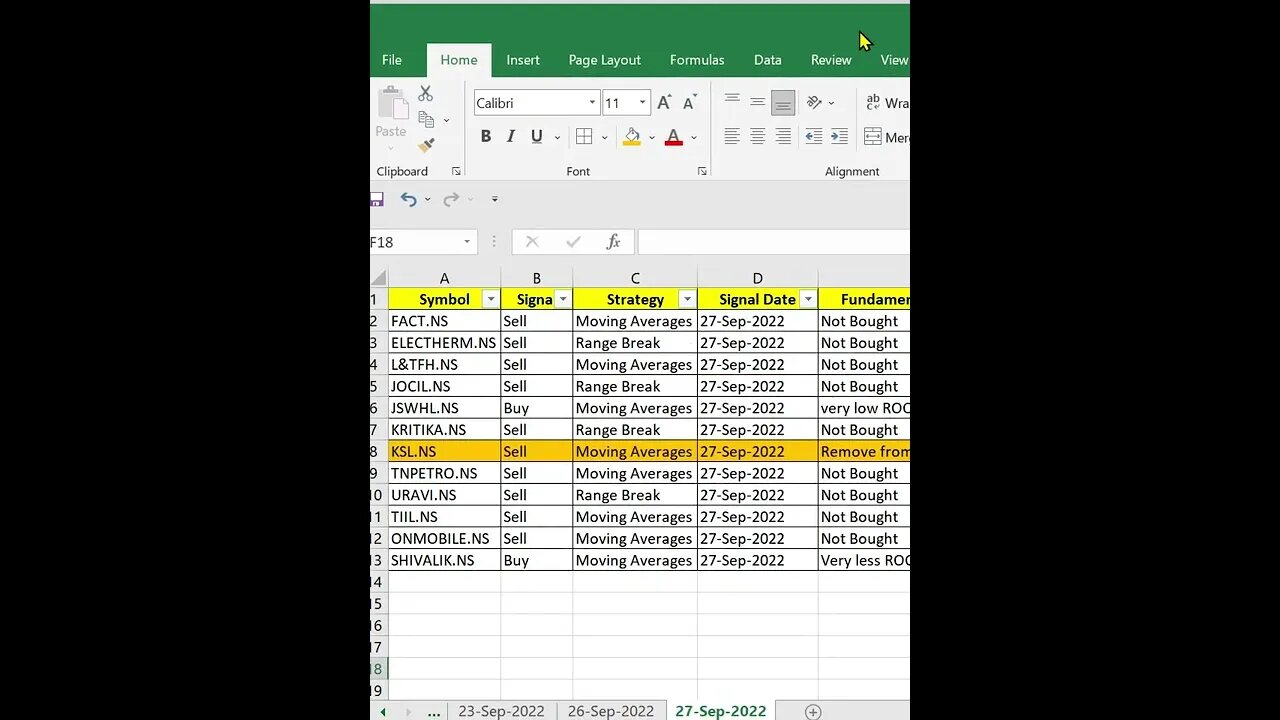
Task: Toggle Underline formatting
Action: click(x=537, y=137)
